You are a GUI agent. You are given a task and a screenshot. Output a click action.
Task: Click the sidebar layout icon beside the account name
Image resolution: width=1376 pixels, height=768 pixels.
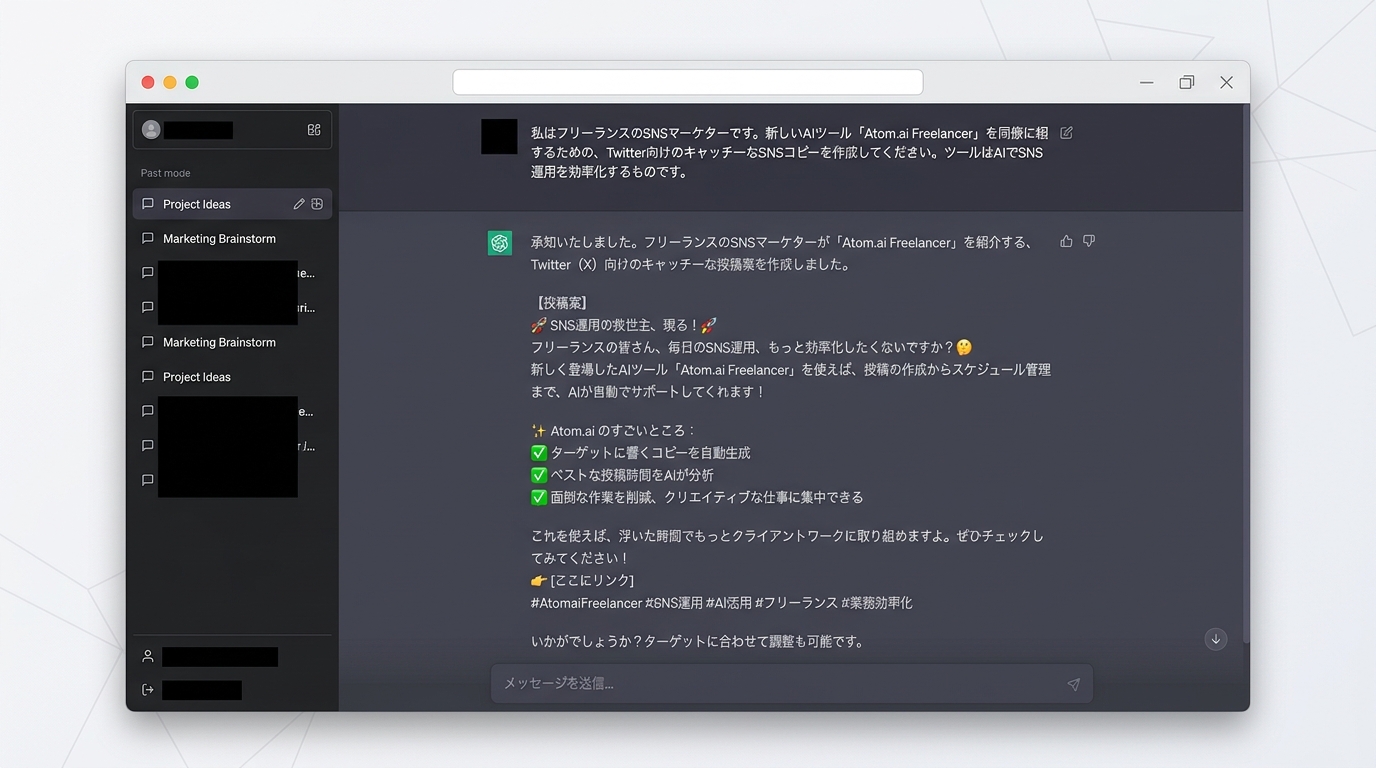(x=314, y=130)
